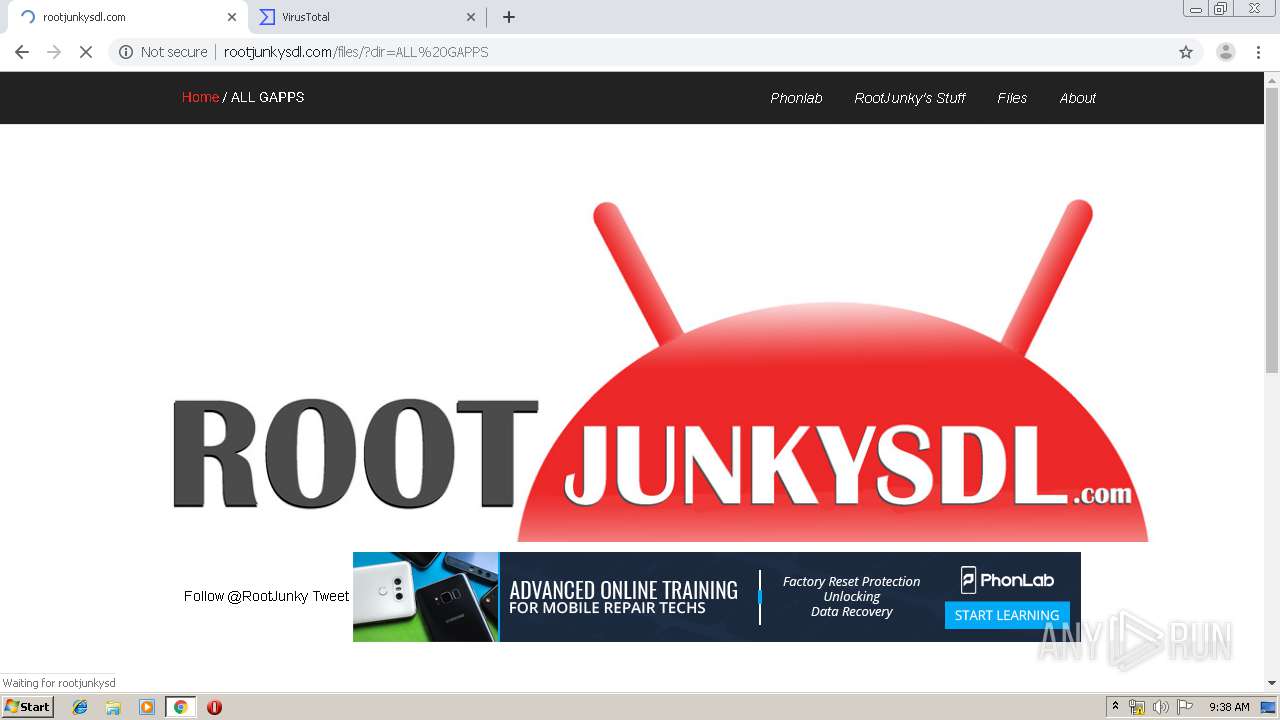Stop loading the page
1280x720 pixels.
click(86, 52)
